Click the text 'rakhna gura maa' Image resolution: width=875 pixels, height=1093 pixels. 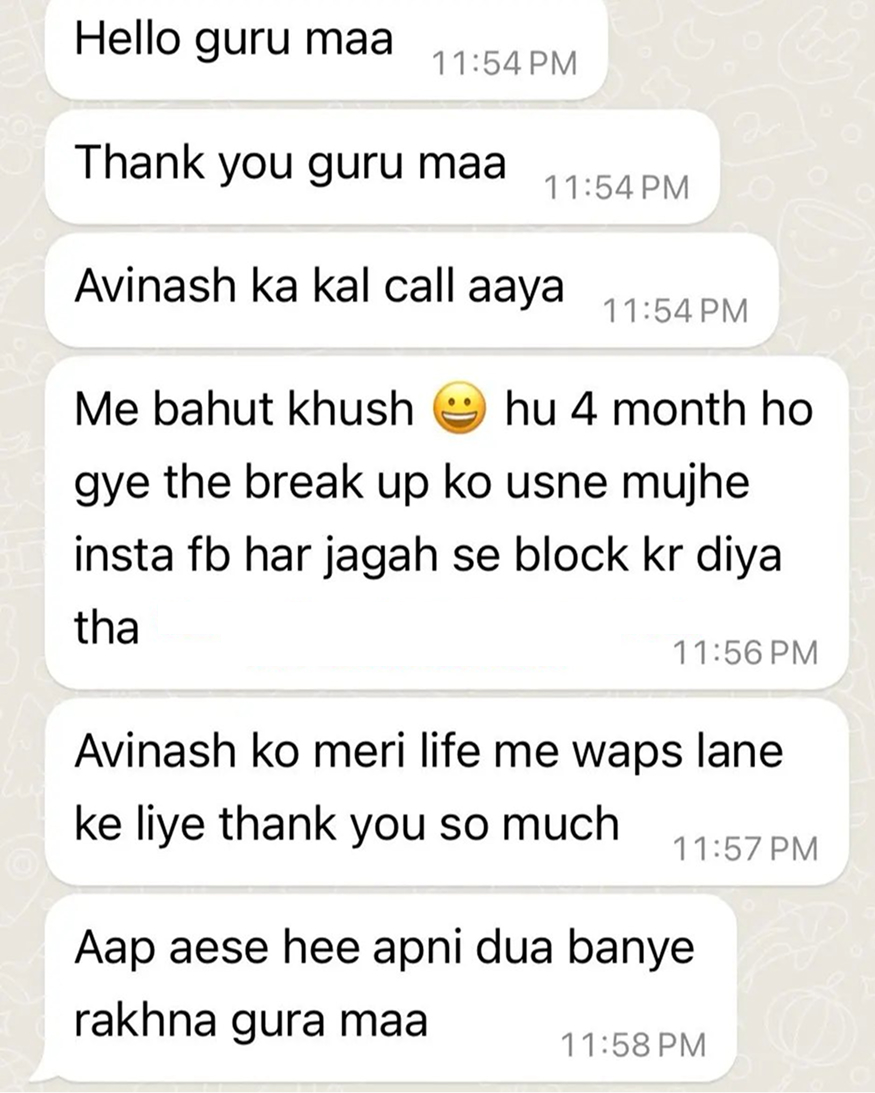250,1021
